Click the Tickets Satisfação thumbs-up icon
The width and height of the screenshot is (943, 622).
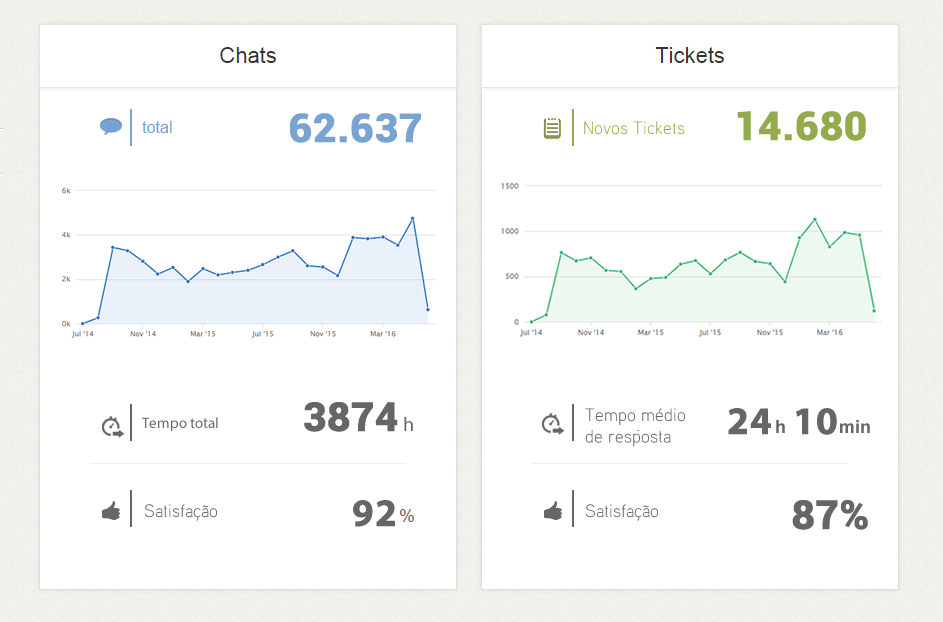click(552, 511)
